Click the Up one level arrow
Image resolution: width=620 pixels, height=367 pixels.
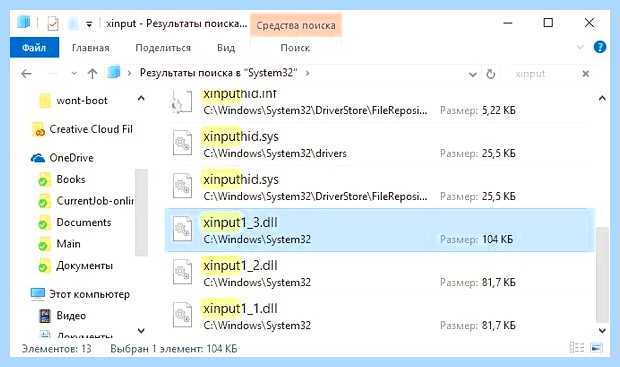click(92, 74)
